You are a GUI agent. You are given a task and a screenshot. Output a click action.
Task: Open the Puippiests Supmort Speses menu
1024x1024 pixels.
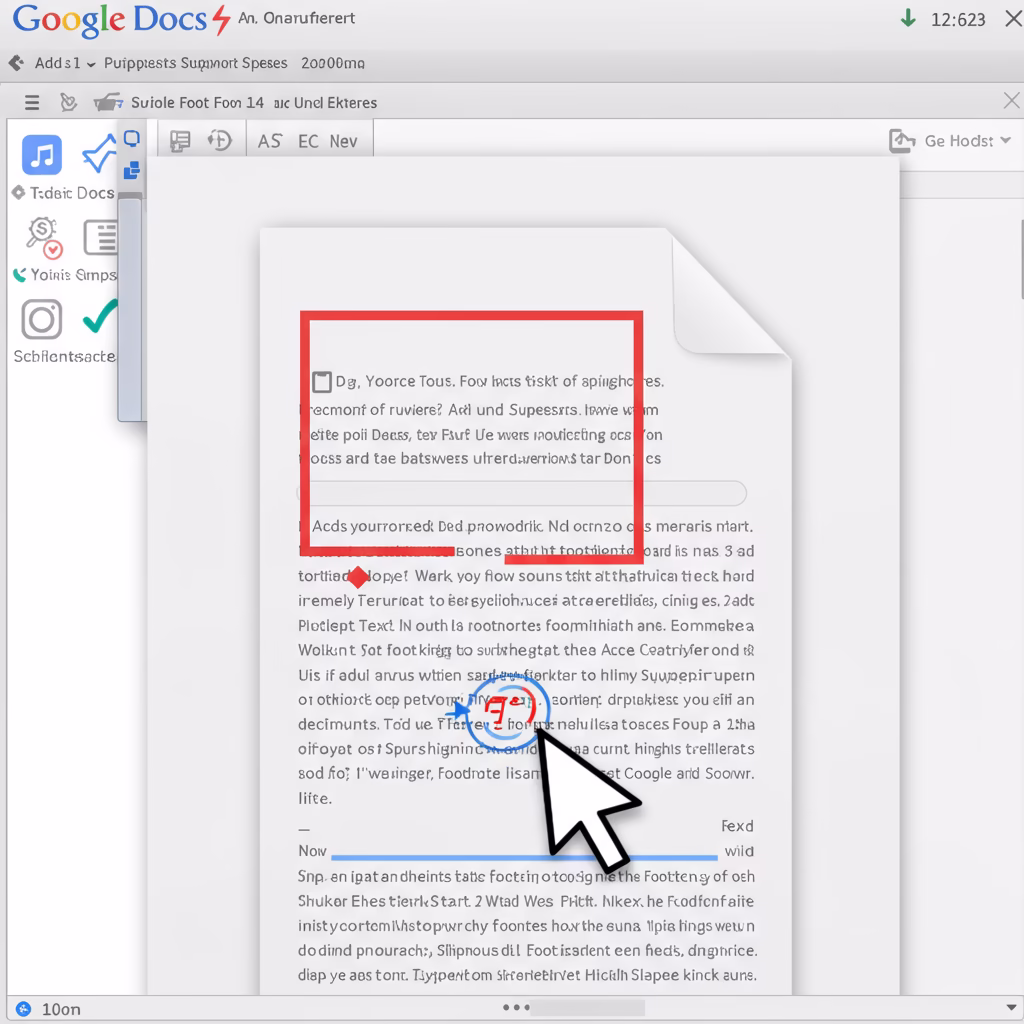click(x=195, y=63)
